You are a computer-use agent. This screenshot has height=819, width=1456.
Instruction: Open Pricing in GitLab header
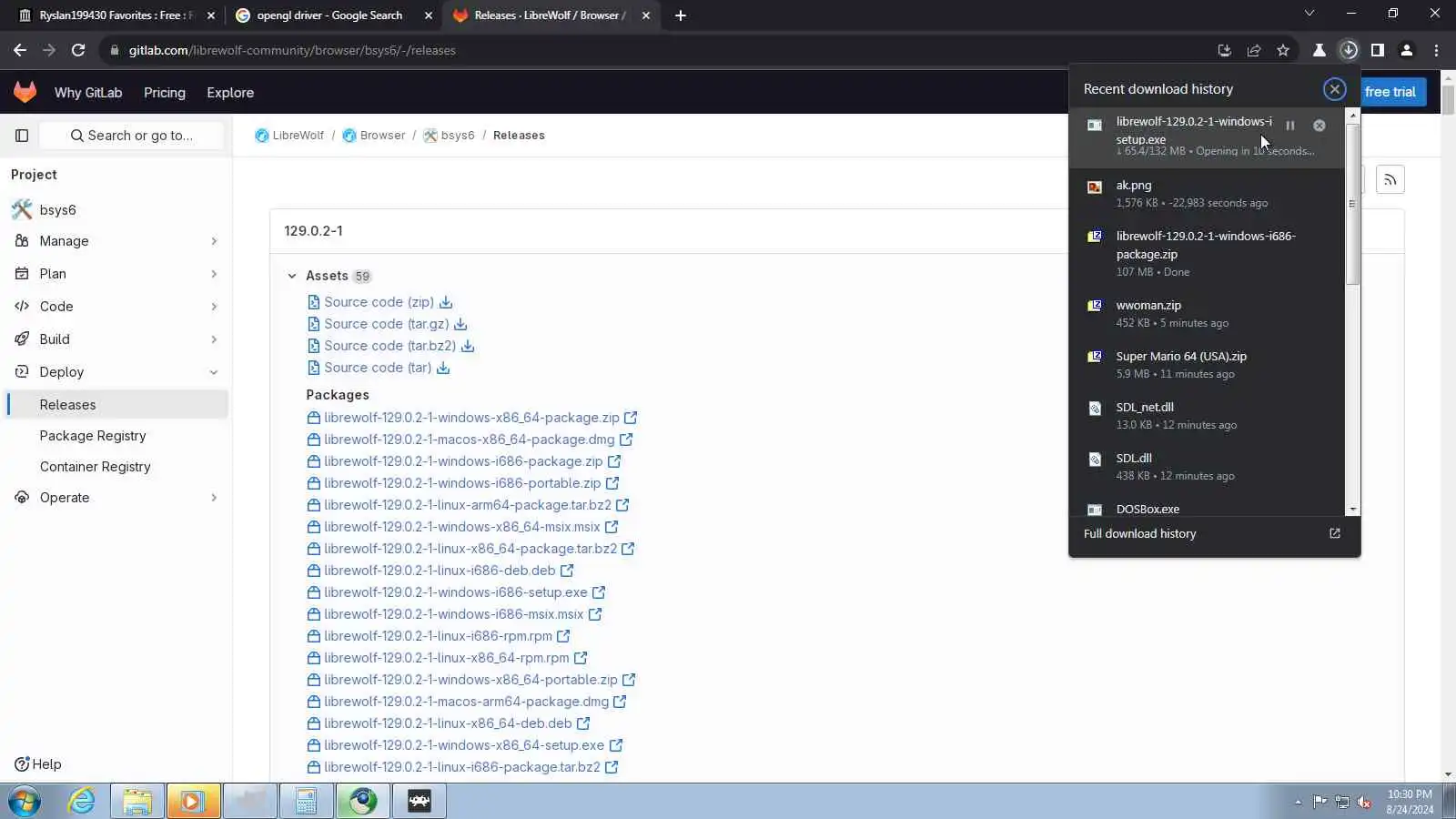[164, 93]
